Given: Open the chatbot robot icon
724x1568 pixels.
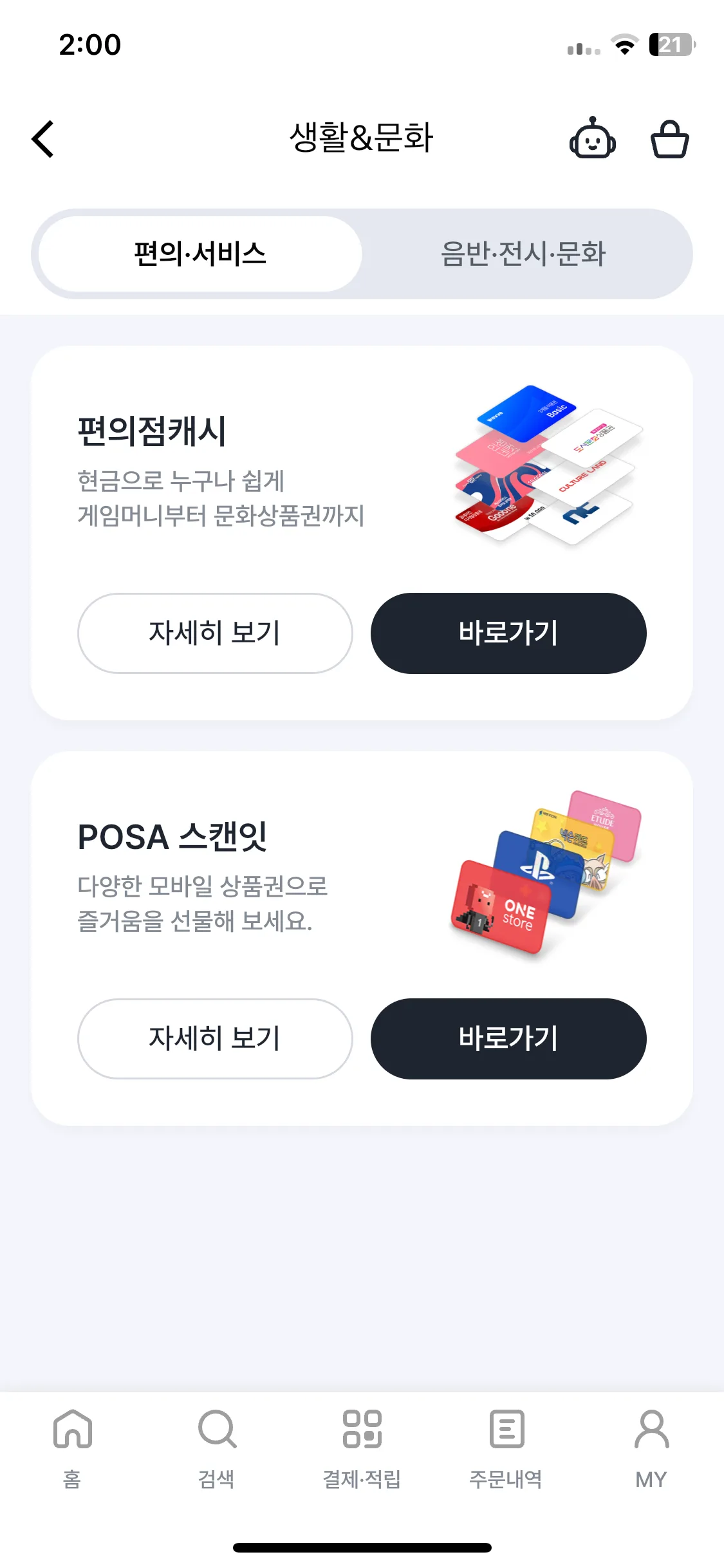Looking at the screenshot, I should [x=592, y=139].
